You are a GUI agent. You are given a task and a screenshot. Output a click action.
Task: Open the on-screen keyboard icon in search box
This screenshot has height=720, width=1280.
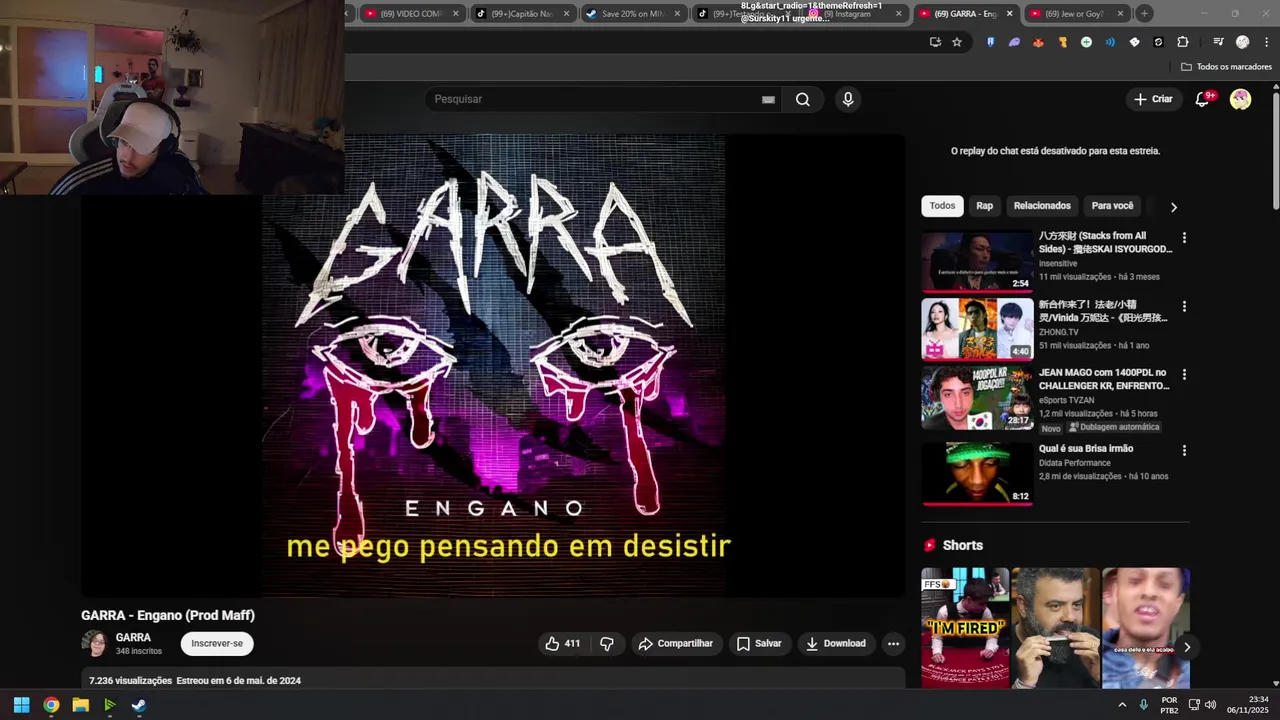click(x=768, y=99)
